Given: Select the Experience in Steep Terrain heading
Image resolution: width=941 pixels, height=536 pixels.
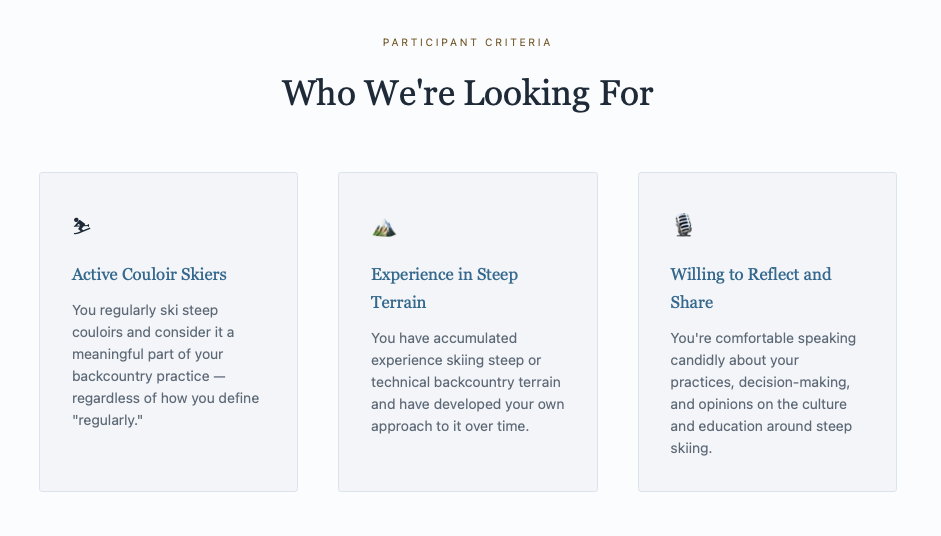Looking at the screenshot, I should click(x=444, y=288).
